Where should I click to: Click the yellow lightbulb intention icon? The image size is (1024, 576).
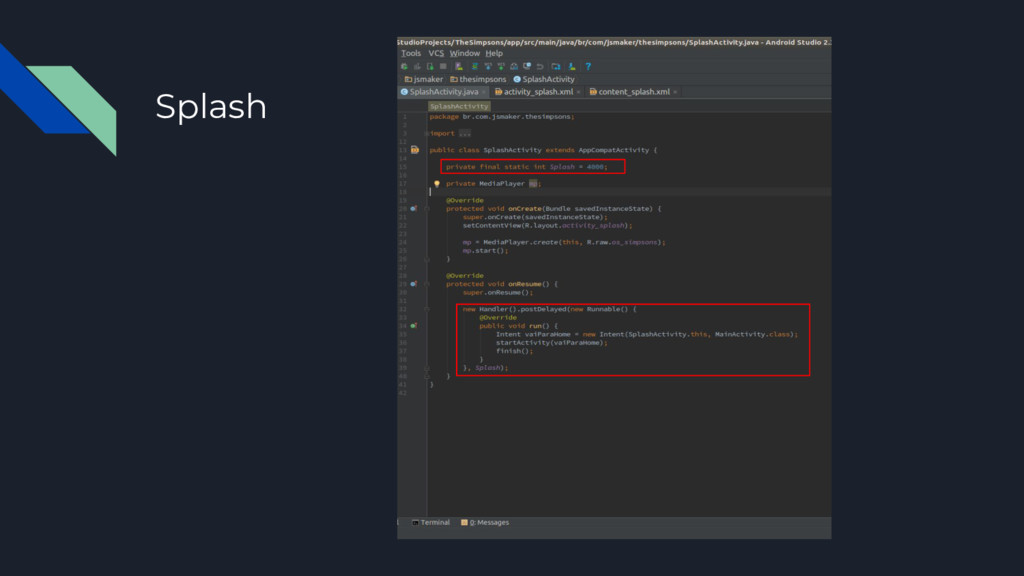click(437, 184)
